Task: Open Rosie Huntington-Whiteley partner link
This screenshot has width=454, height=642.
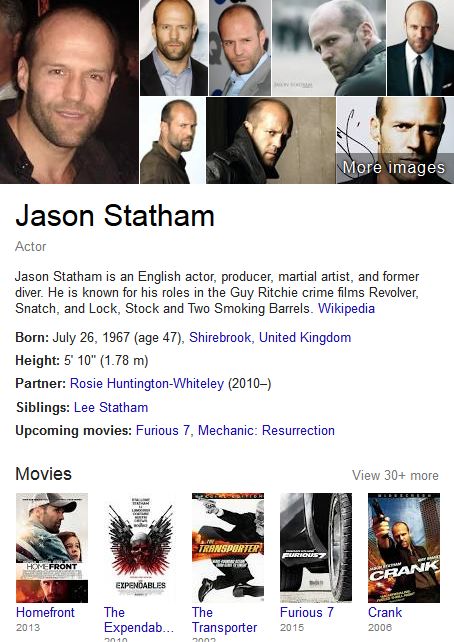Action: [x=147, y=383]
